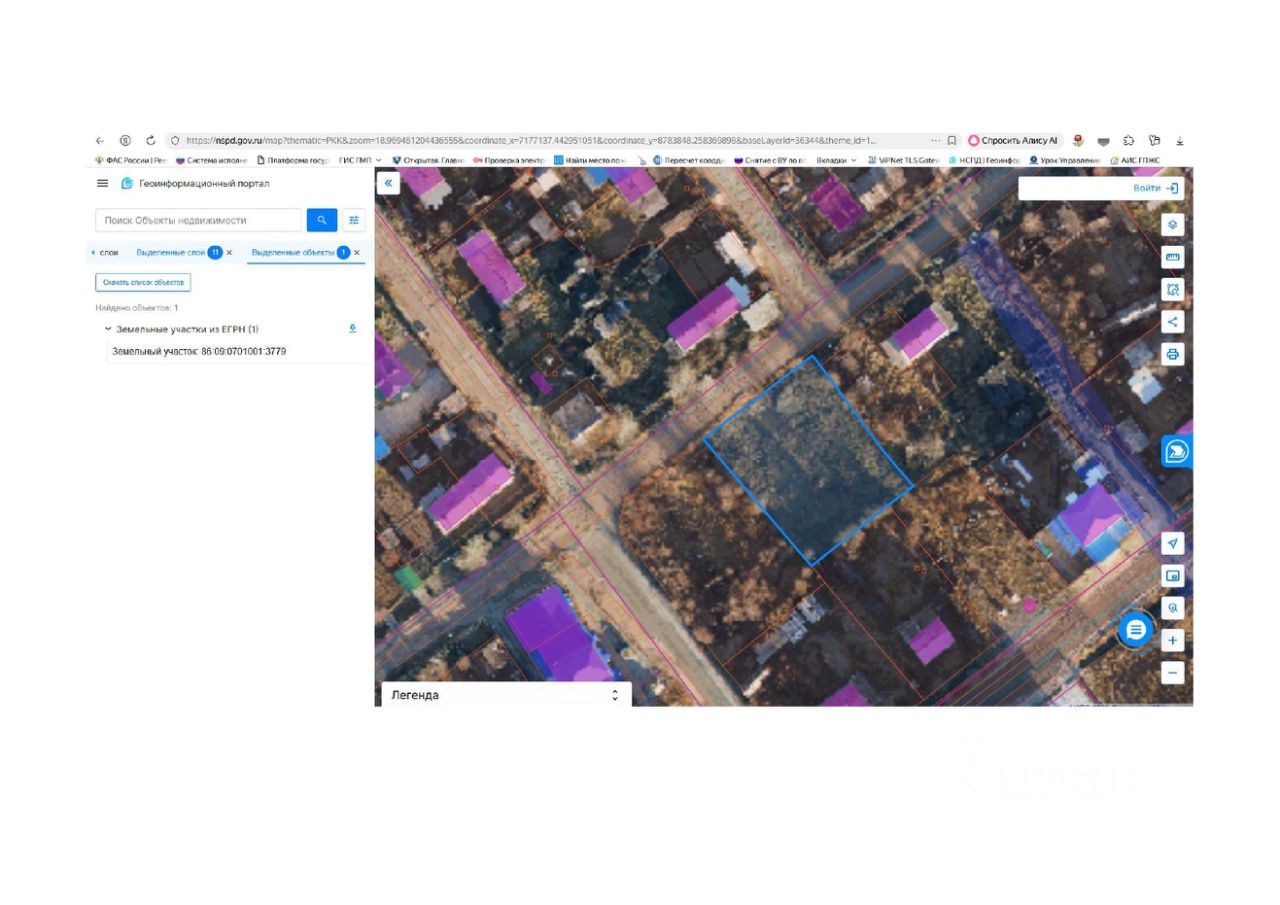Open the Урок Управление bookmark
1280x905 pixels.
pos(1065,160)
